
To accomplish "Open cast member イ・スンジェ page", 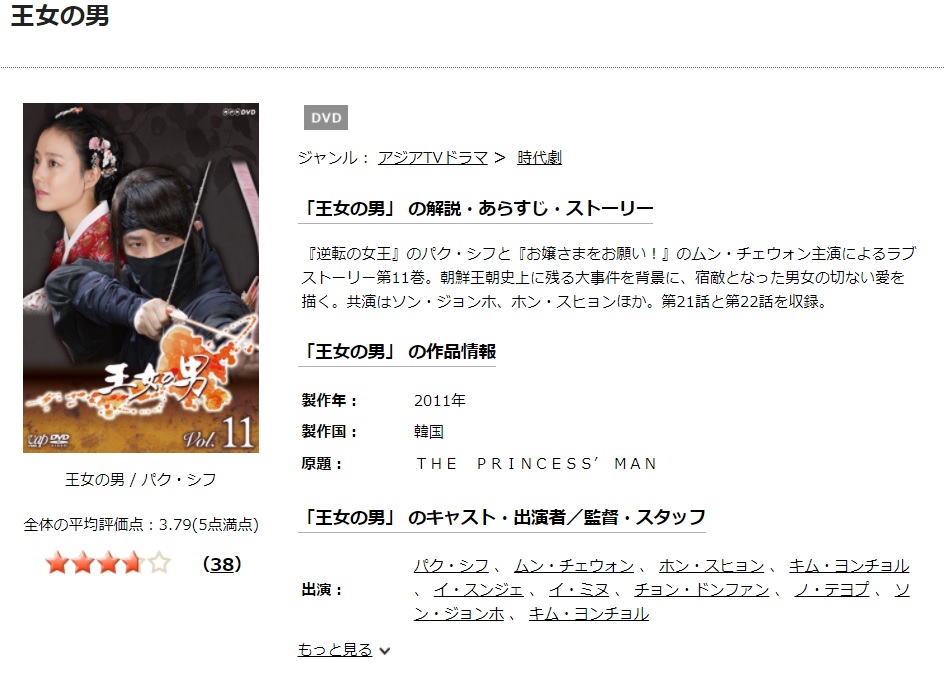I will (x=479, y=590).
